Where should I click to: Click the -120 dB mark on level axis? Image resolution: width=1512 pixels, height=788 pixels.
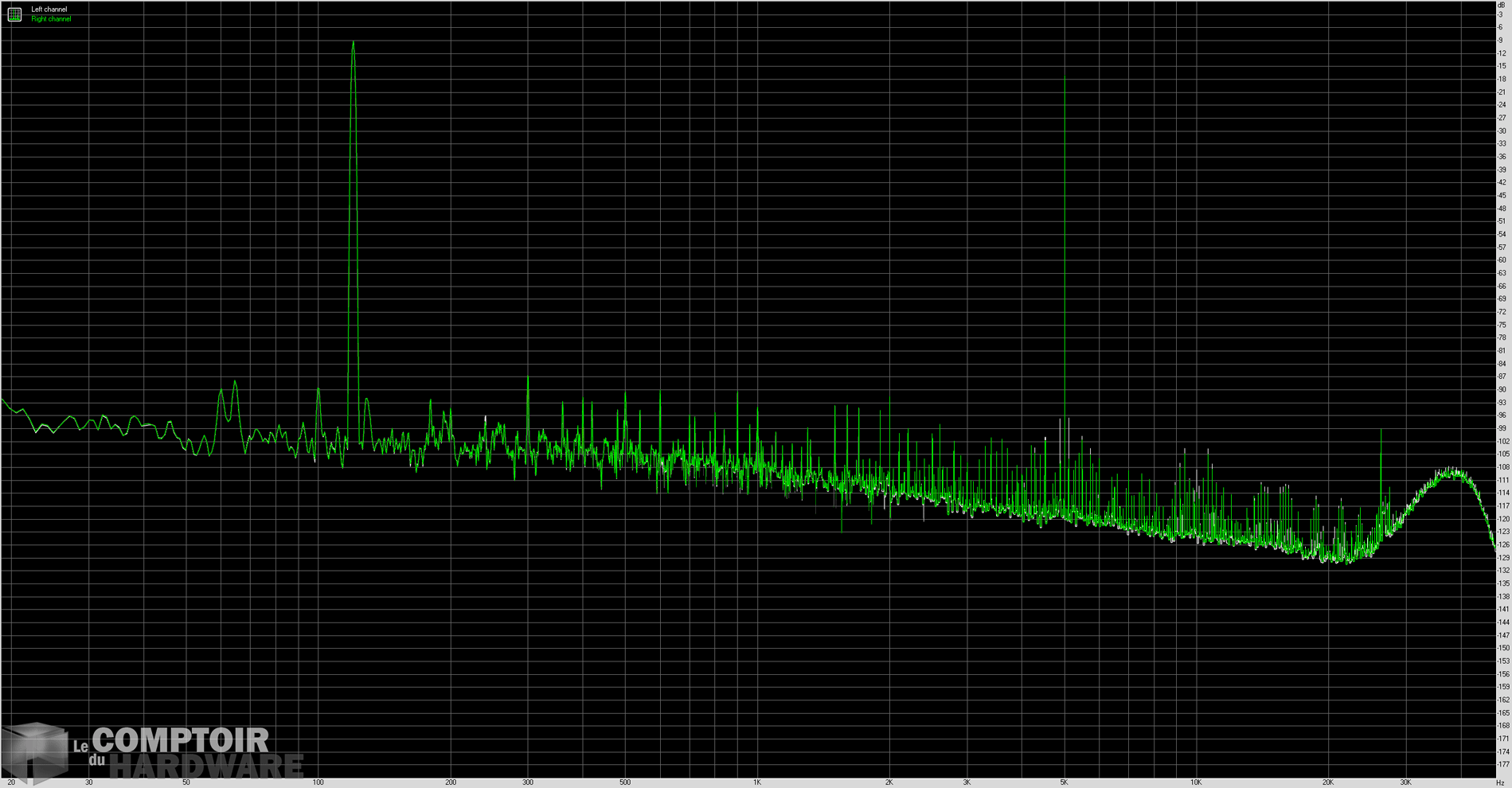1502,519
